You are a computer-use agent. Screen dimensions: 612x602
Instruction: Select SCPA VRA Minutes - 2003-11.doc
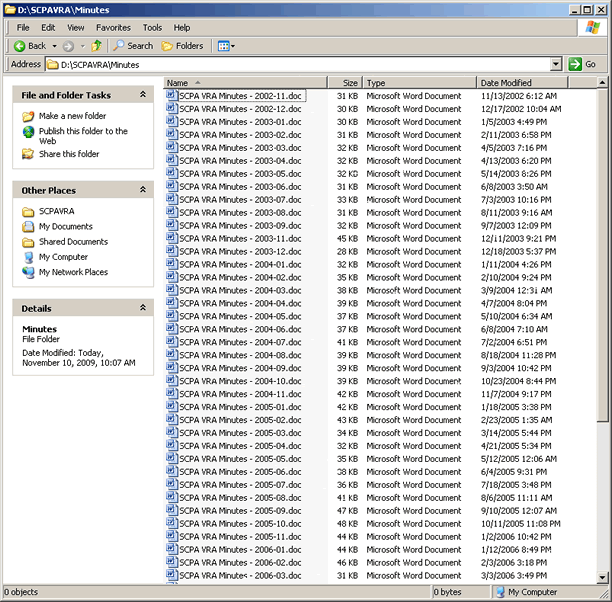pyautogui.click(x=240, y=239)
